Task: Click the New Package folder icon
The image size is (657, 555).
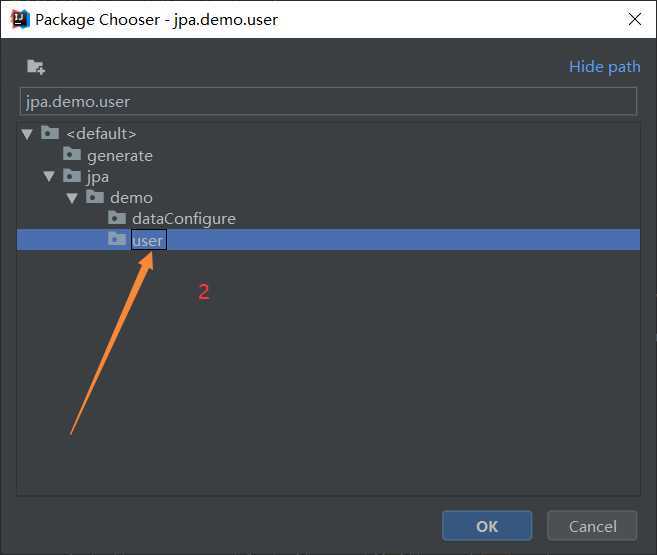Action: point(36,67)
